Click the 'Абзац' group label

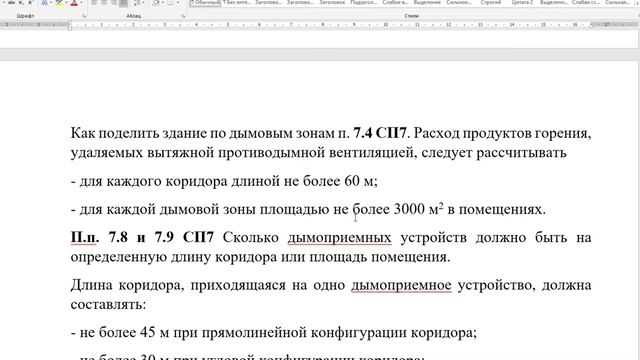pos(133,16)
